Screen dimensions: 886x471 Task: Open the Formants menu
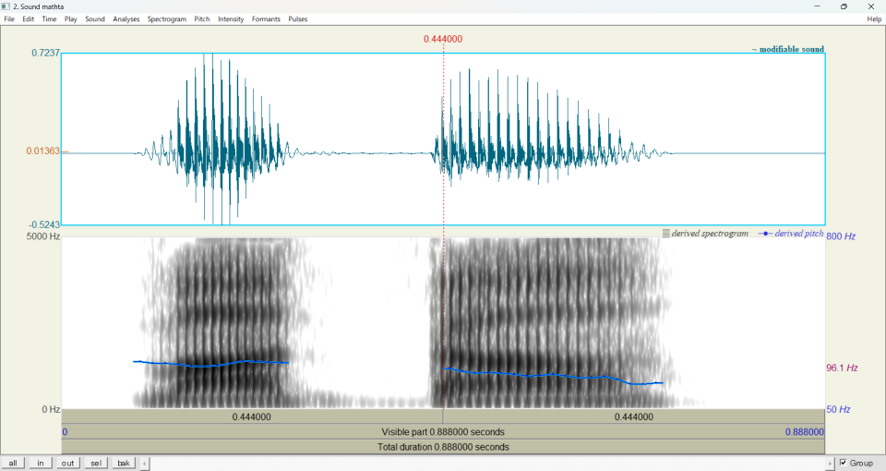266,19
